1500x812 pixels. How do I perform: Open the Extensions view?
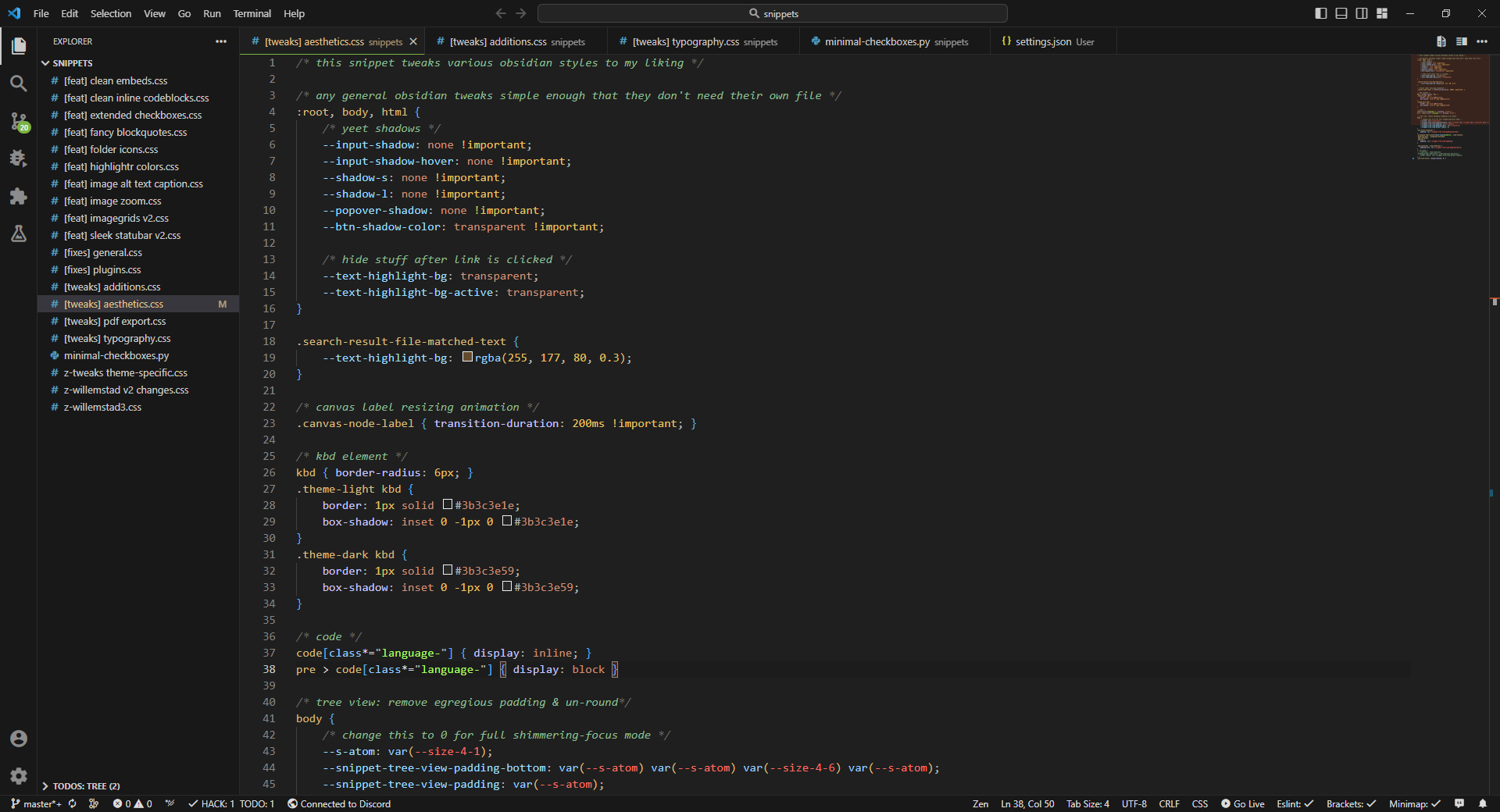(x=19, y=196)
